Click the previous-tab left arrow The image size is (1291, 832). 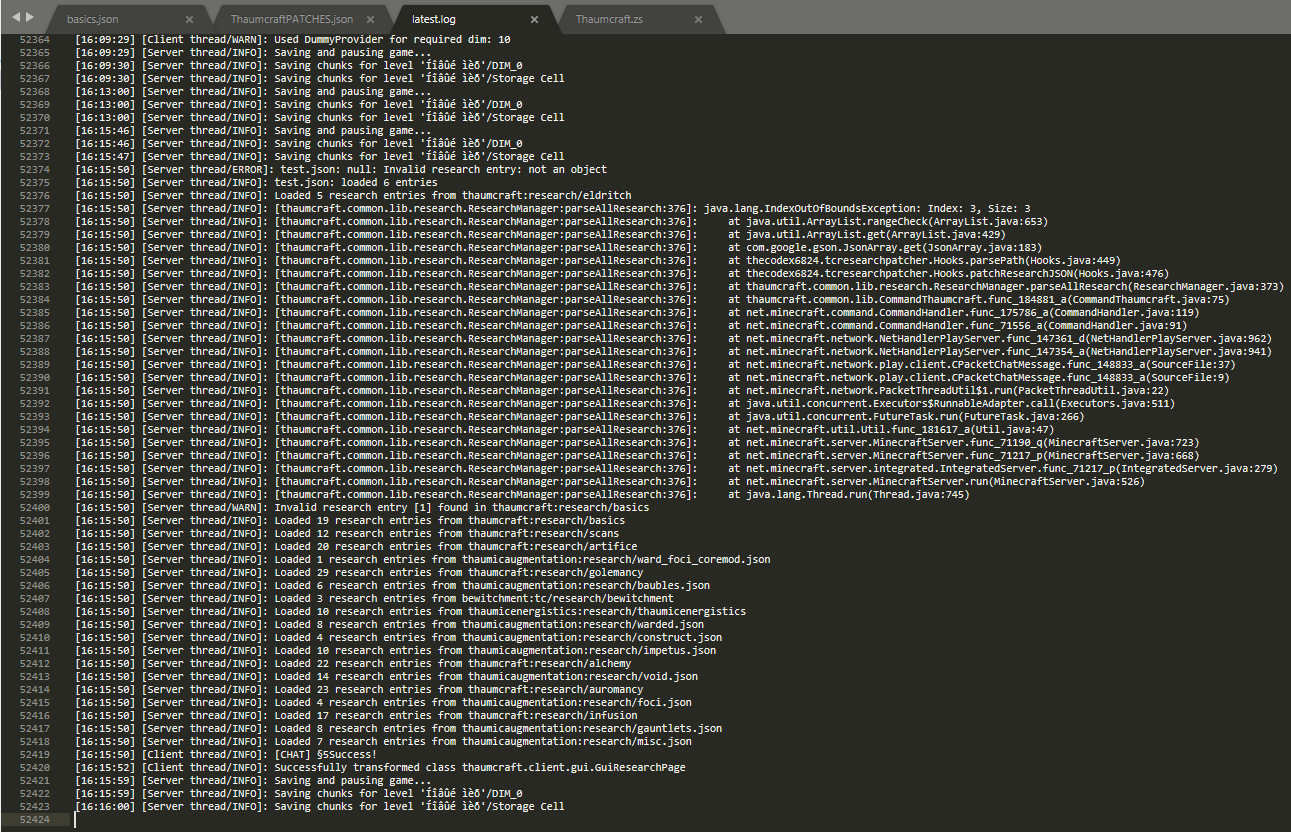tap(16, 18)
